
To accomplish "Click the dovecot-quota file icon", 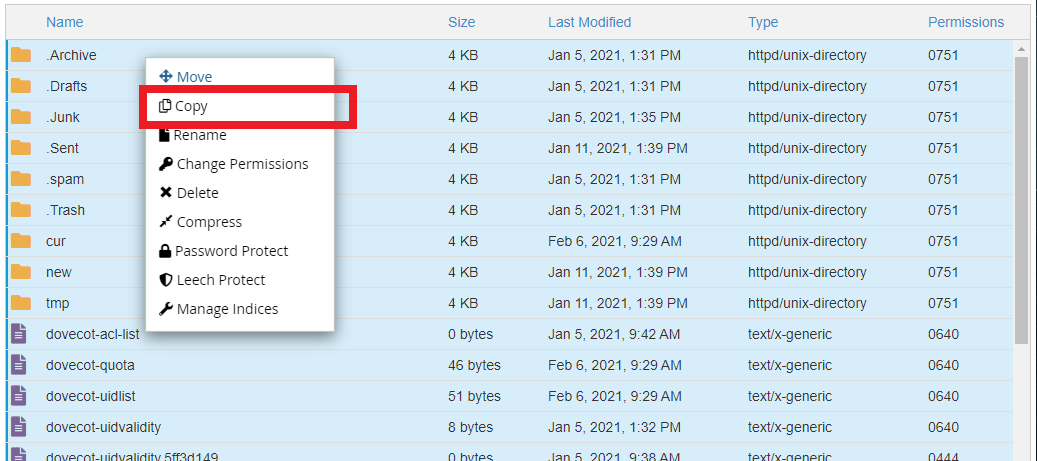I will [20, 365].
